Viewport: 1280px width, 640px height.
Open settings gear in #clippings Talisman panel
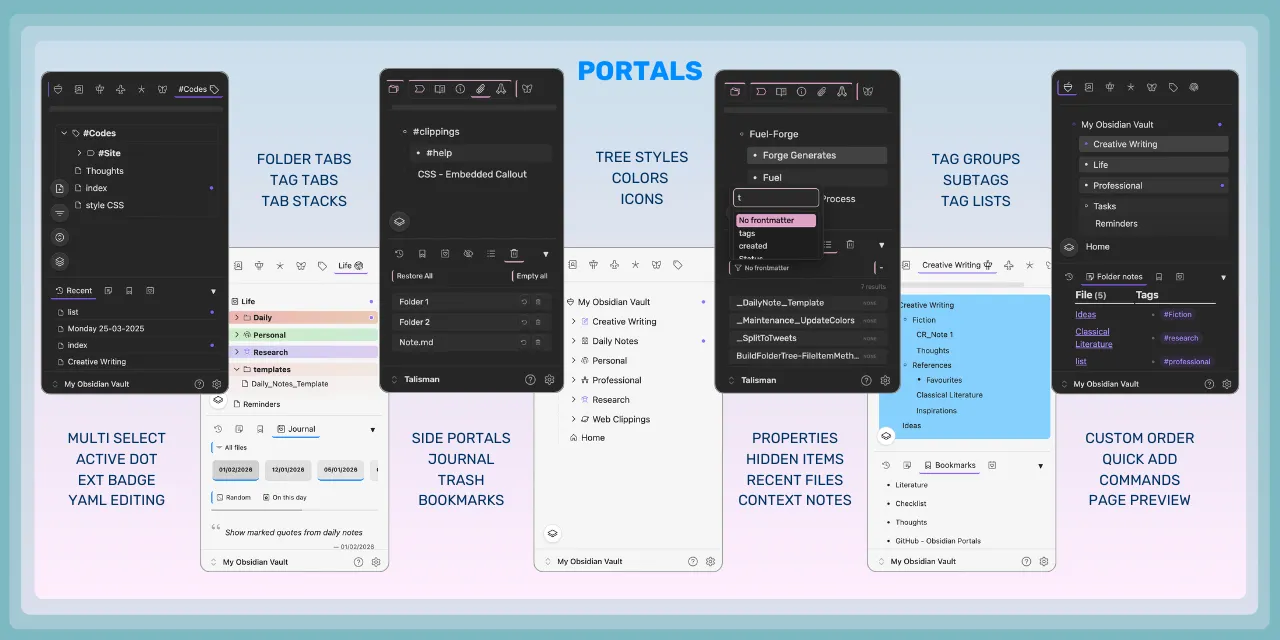[x=549, y=380]
